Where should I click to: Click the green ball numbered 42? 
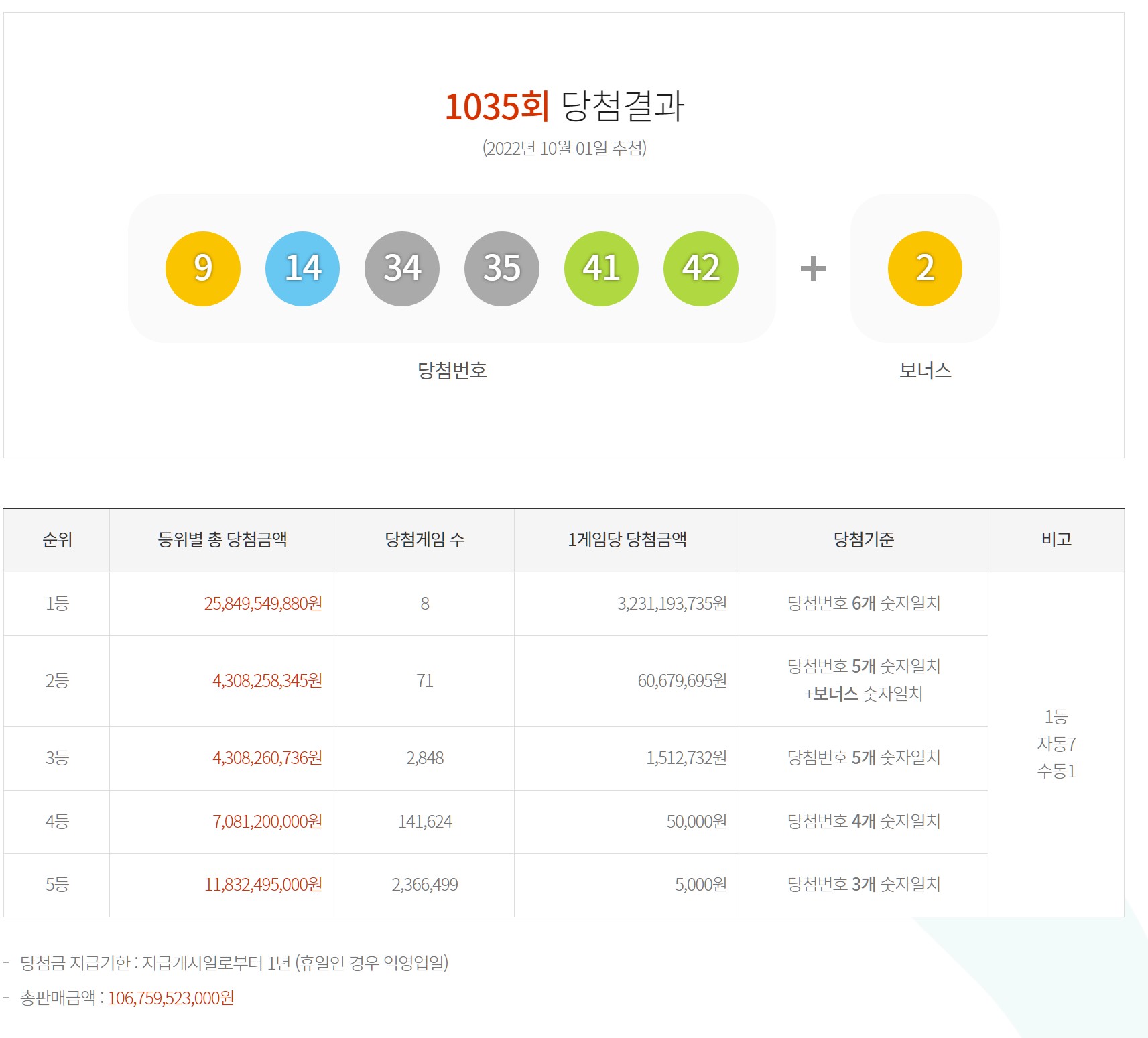point(701,269)
